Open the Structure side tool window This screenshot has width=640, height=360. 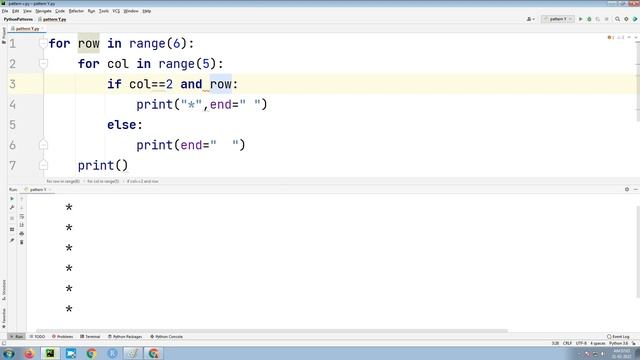pyautogui.click(x=4, y=290)
